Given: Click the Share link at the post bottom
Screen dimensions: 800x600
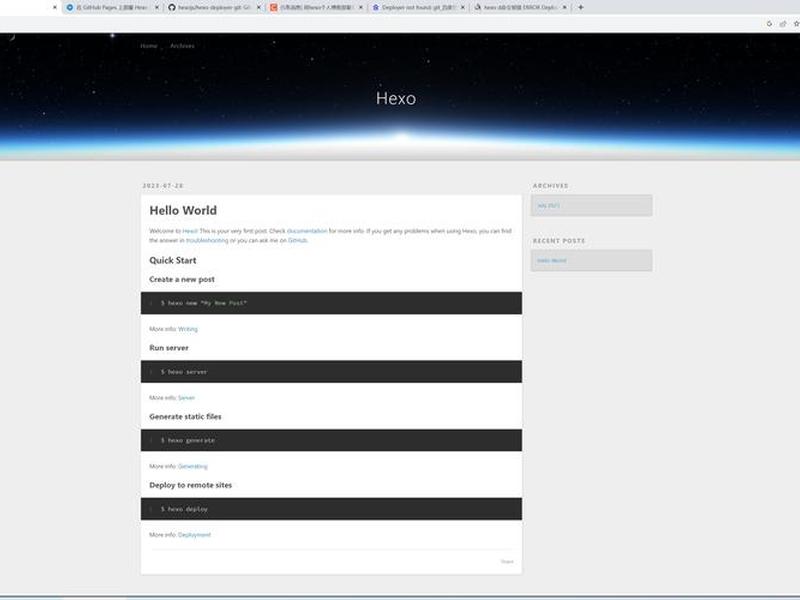Looking at the screenshot, I should click(507, 562).
